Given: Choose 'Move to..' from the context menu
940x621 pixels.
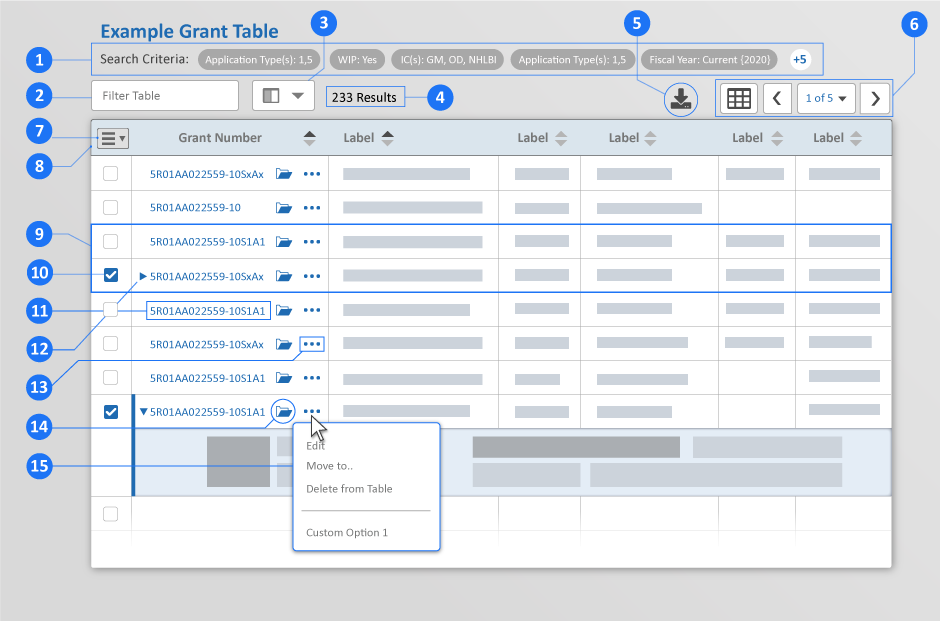Looking at the screenshot, I should [329, 467].
